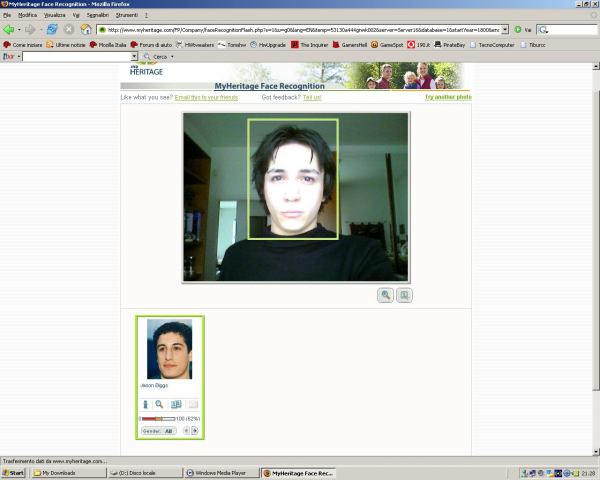Click the info icon on match card
The image size is (600, 480).
pyautogui.click(x=145, y=404)
